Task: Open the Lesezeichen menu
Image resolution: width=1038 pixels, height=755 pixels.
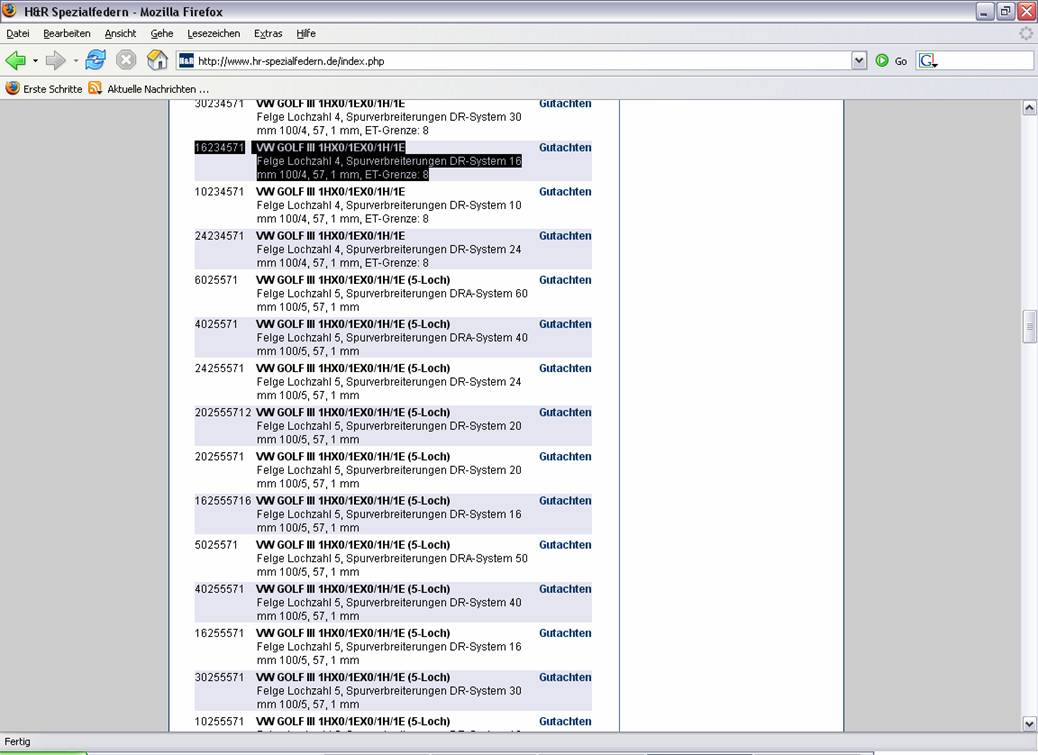Action: [x=213, y=33]
